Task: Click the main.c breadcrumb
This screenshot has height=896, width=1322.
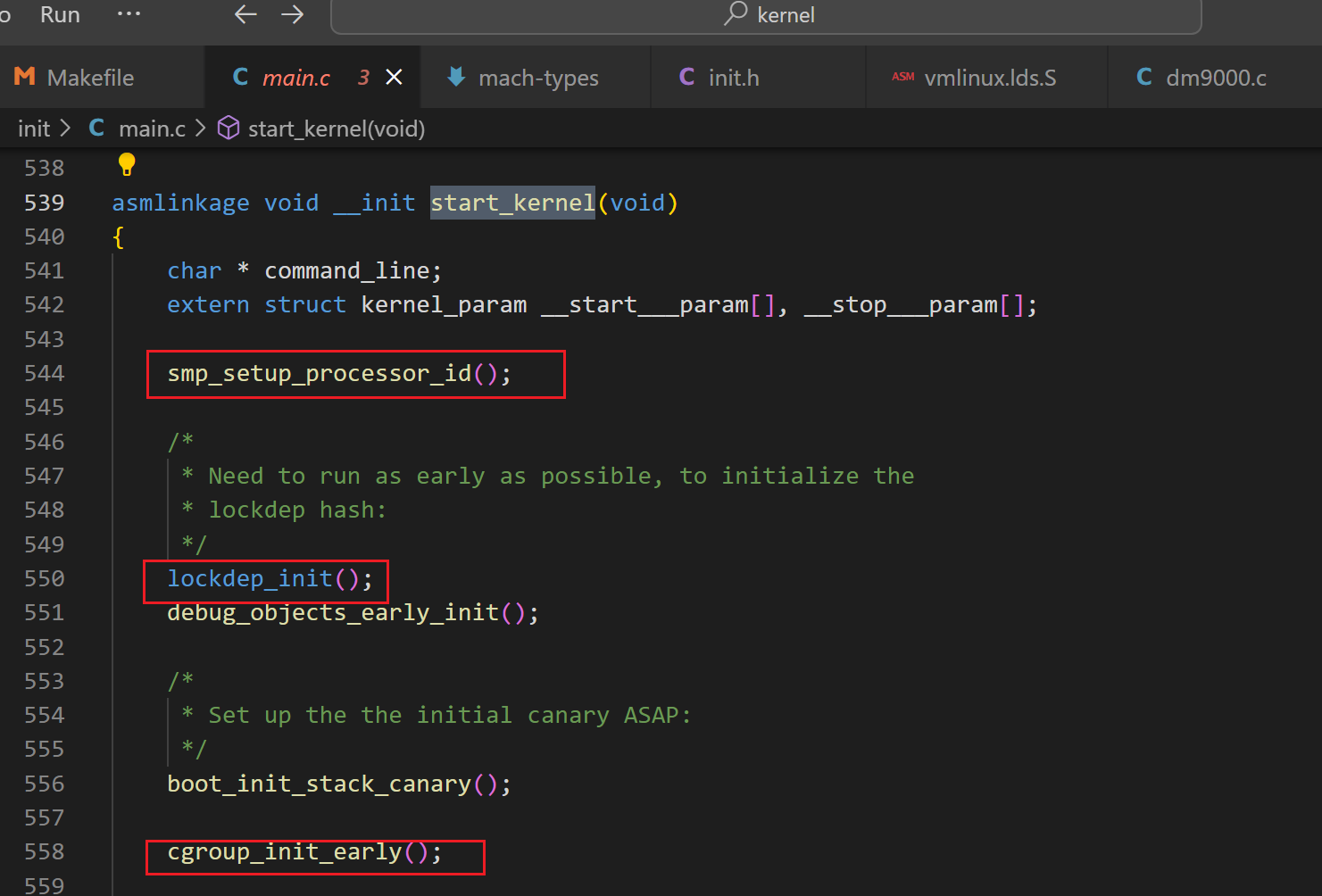Action: (152, 129)
